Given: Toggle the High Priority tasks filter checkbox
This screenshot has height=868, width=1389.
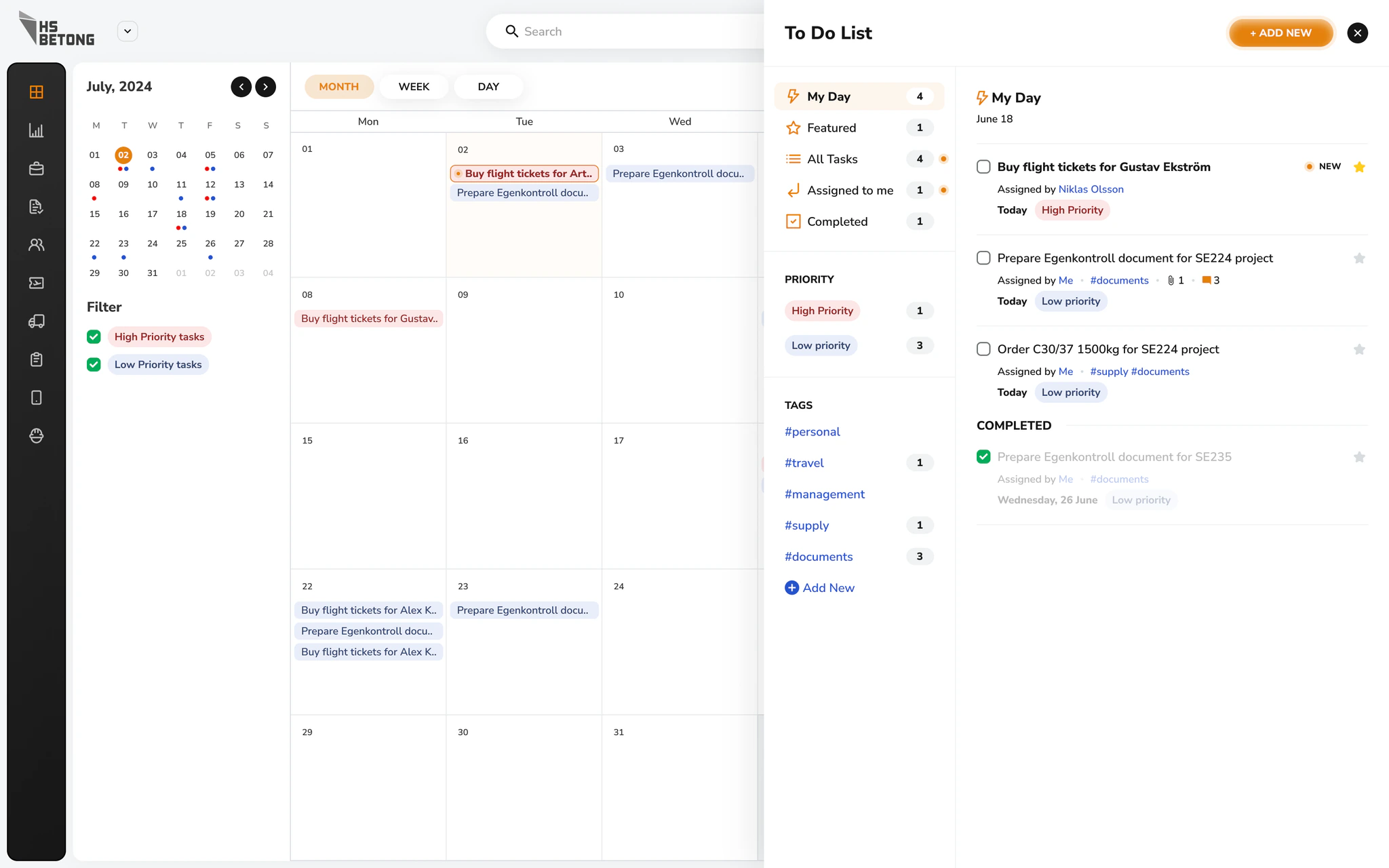Looking at the screenshot, I should (94, 337).
